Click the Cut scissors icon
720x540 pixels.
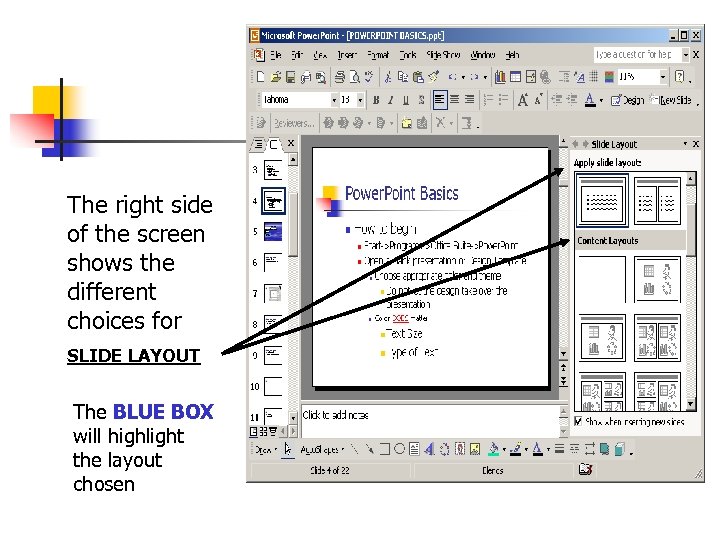(388, 77)
